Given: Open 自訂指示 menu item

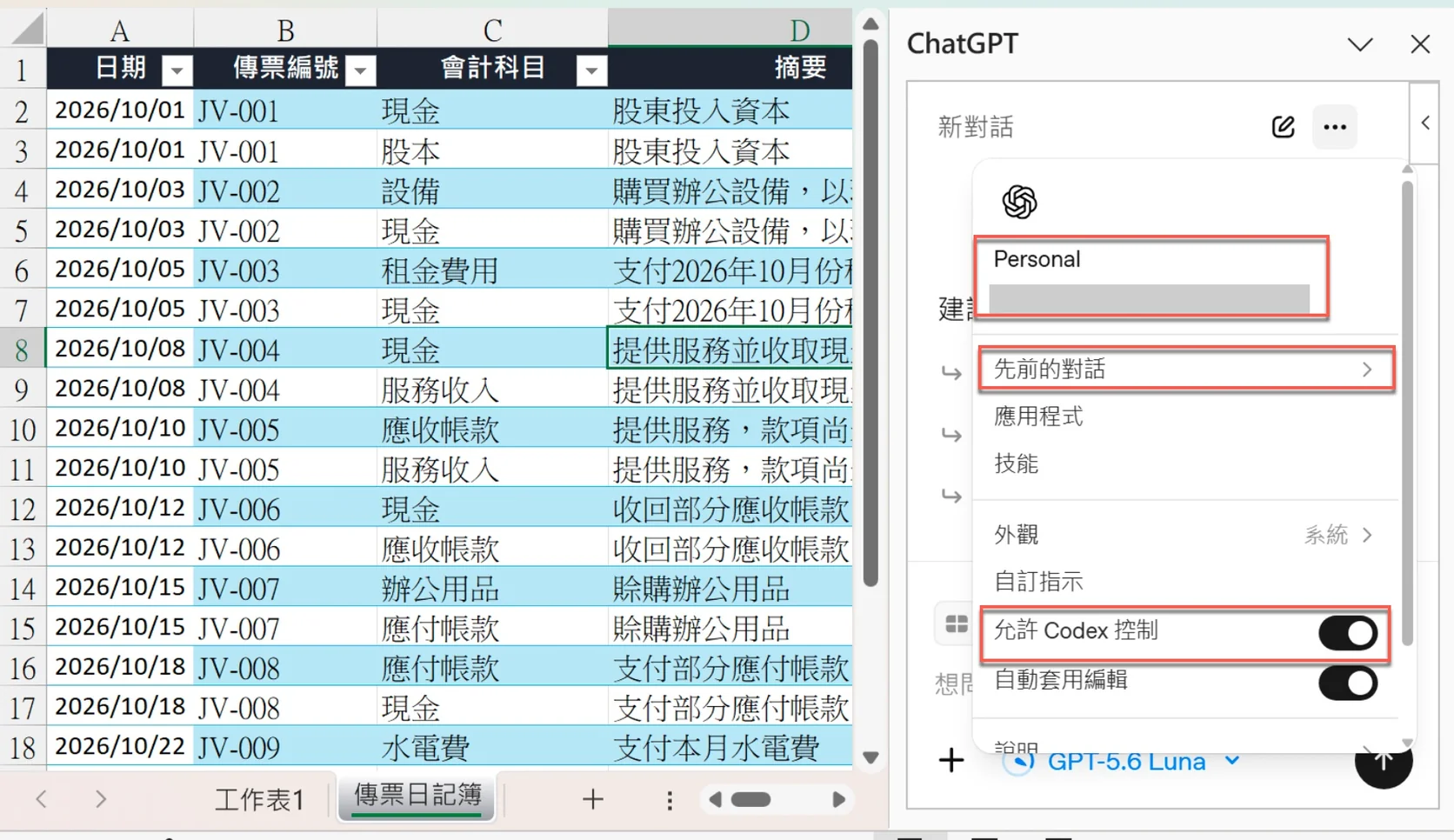Looking at the screenshot, I should tap(1186, 582).
